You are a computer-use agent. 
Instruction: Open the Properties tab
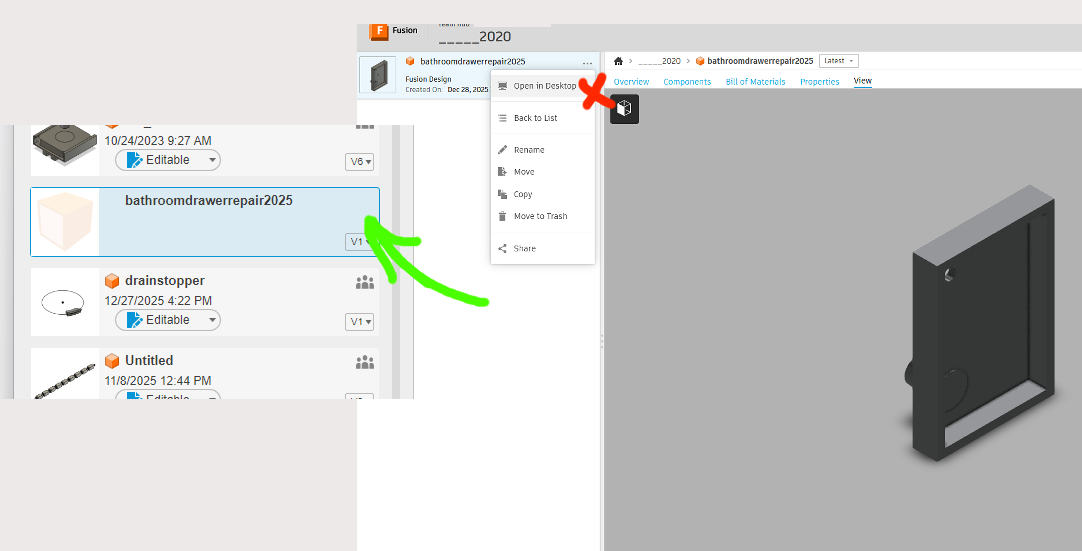point(820,81)
